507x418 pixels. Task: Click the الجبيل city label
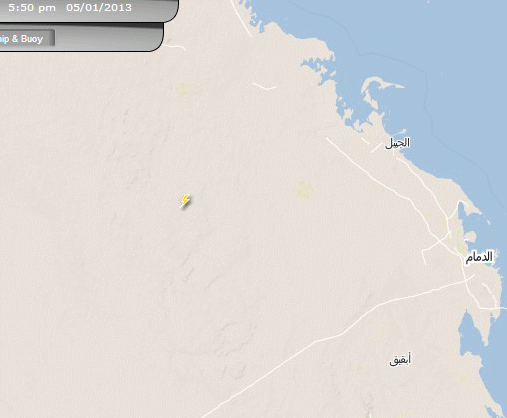pos(397,143)
